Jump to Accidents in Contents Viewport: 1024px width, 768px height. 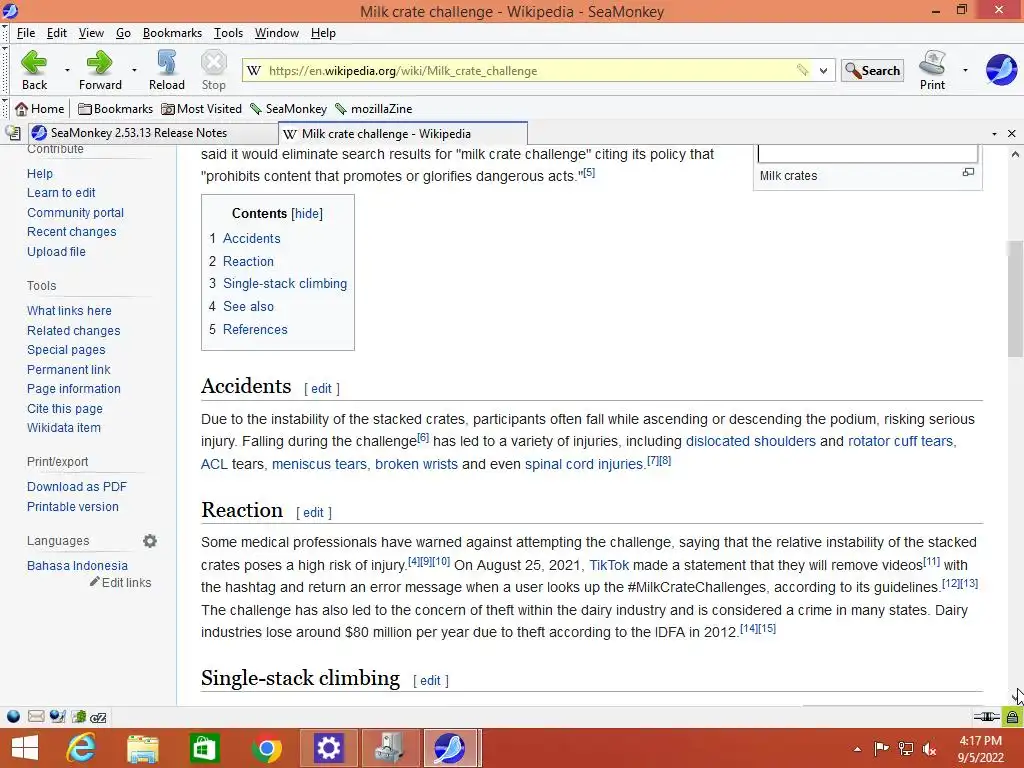point(251,238)
